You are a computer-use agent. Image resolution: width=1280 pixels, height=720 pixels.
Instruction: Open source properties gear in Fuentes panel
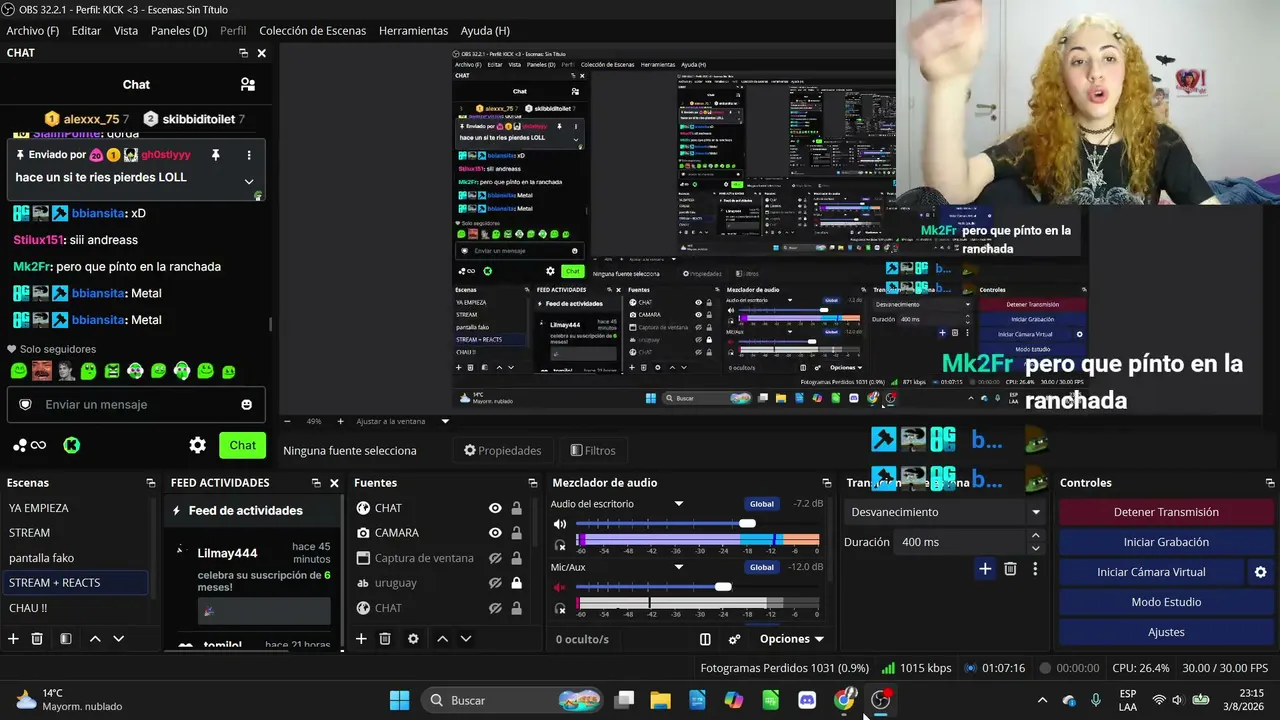coord(413,639)
